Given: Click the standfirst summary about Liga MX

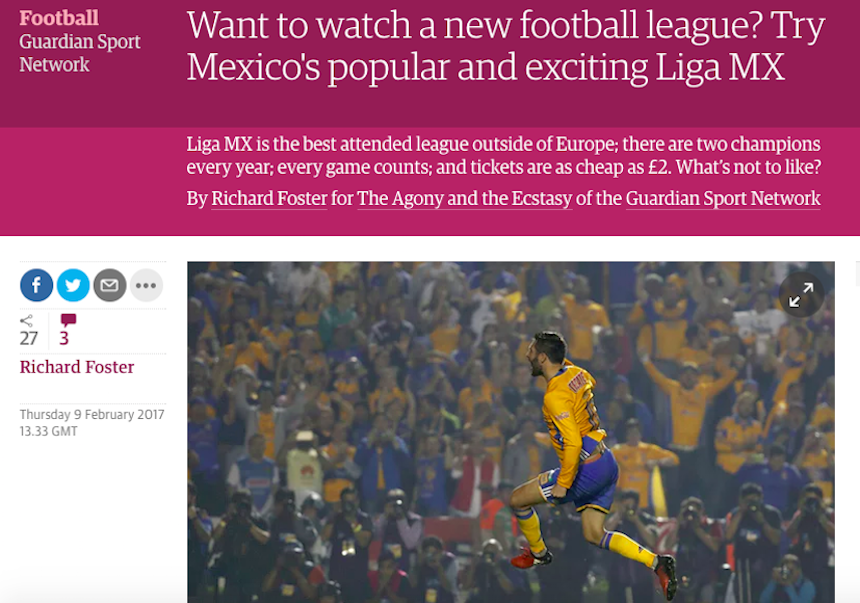Looking at the screenshot, I should [503, 155].
